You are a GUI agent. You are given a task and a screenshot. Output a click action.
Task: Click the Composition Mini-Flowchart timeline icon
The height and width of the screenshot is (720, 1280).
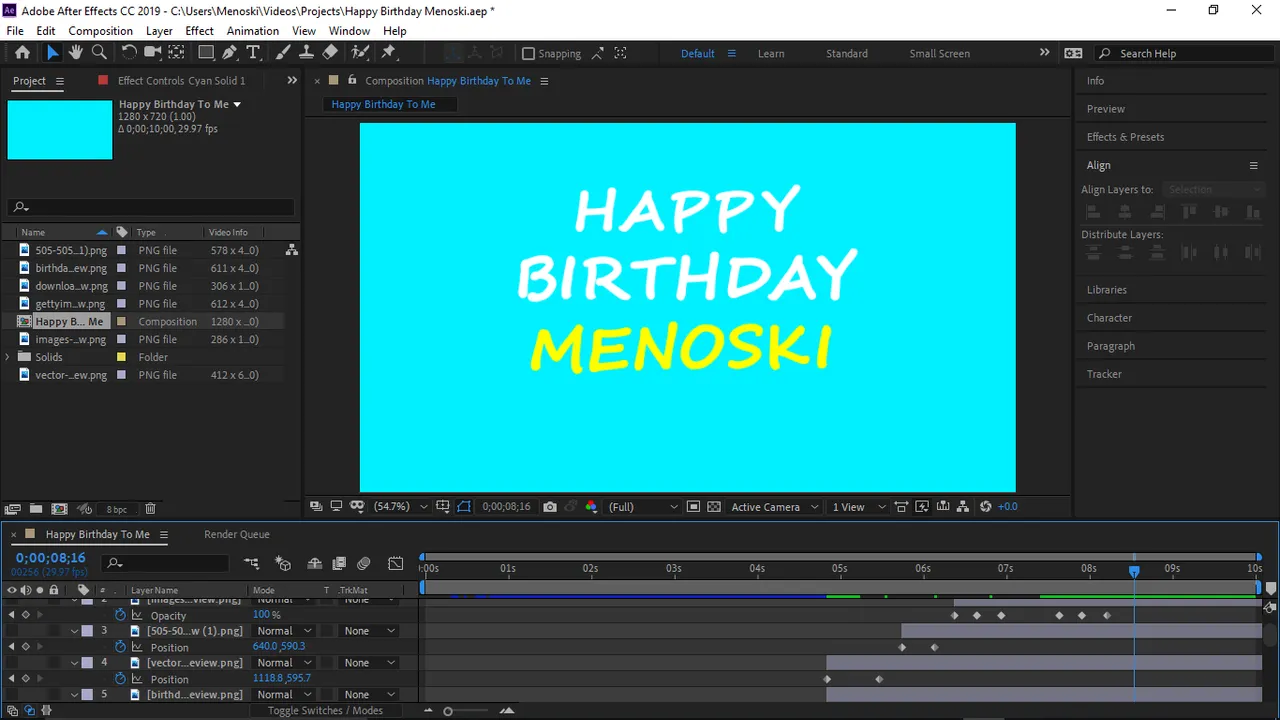tap(251, 564)
